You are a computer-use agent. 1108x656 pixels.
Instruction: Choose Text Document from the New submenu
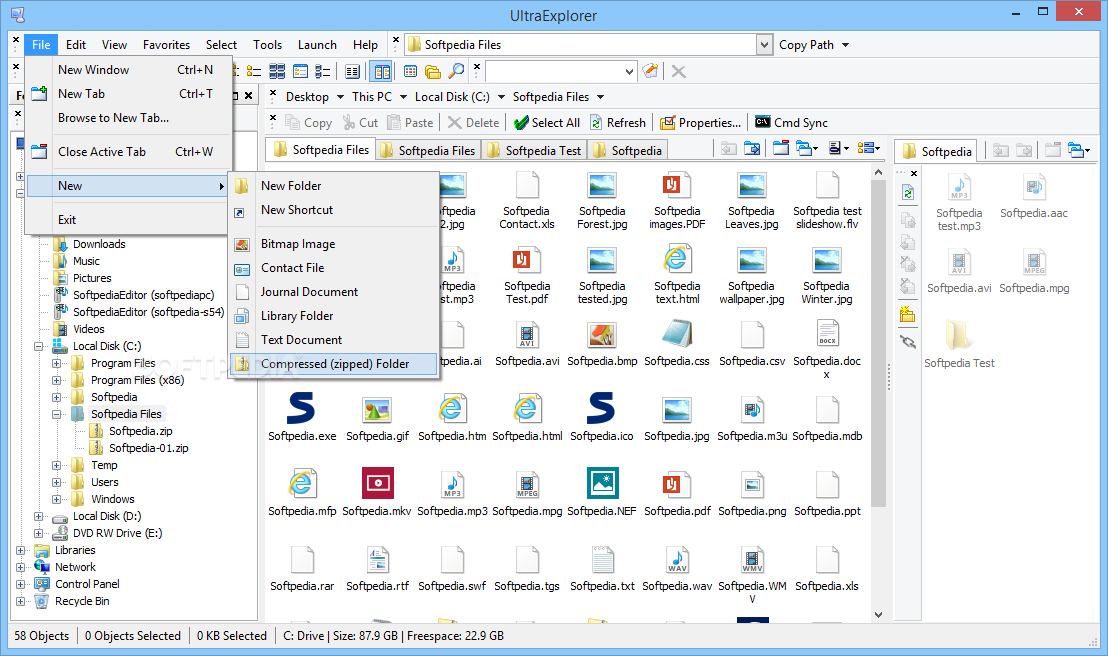334,340
